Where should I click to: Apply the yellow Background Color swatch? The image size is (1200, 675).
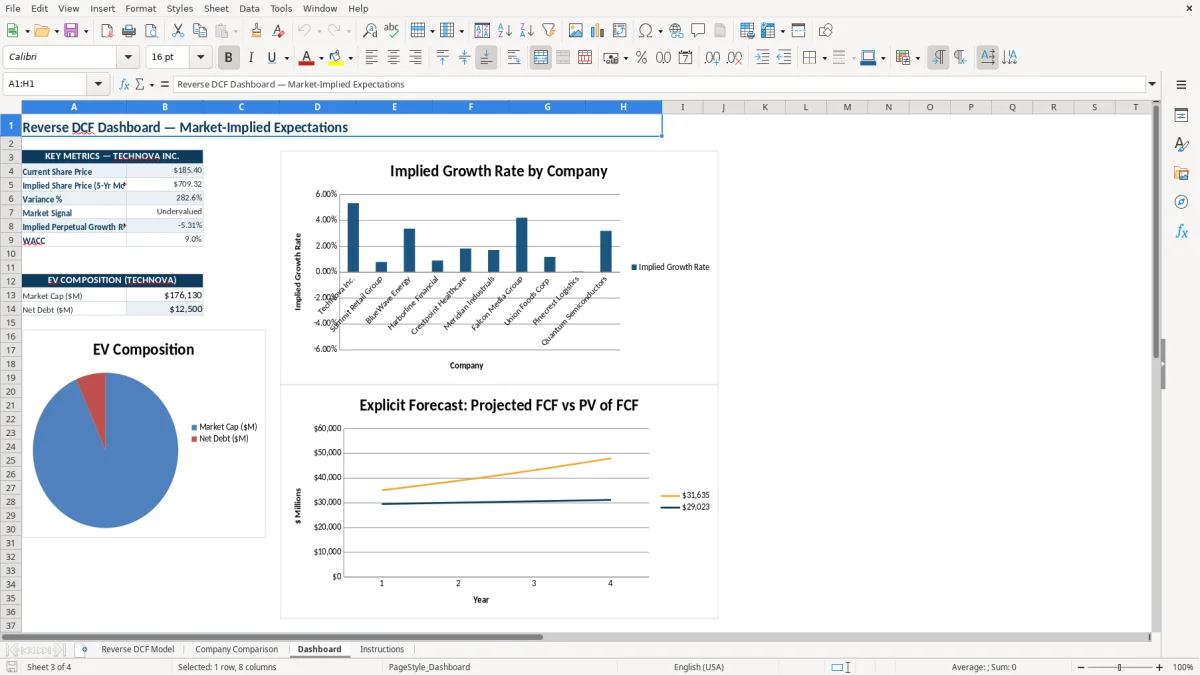pos(337,58)
